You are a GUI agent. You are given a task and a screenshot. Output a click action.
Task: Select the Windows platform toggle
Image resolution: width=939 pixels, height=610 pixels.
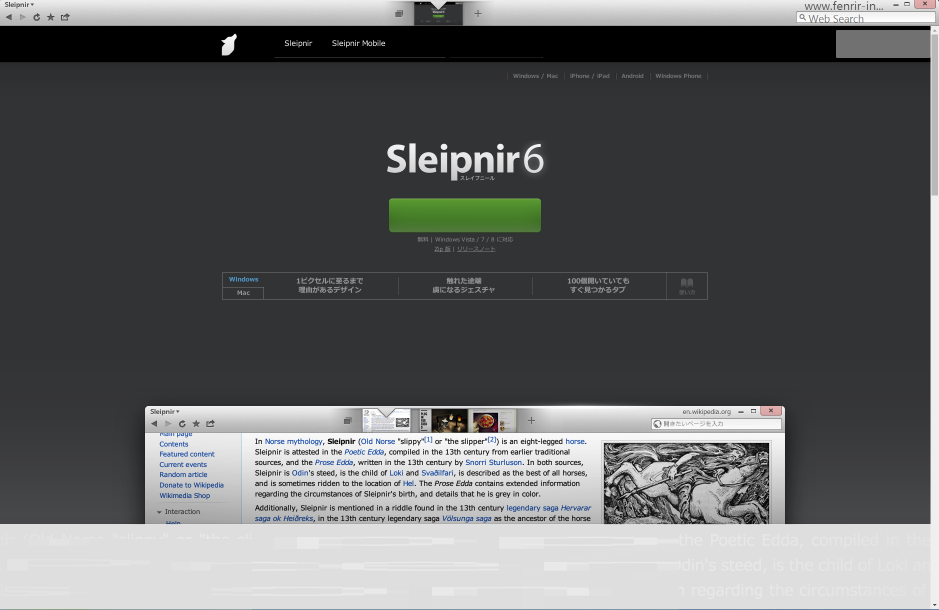[x=243, y=280]
